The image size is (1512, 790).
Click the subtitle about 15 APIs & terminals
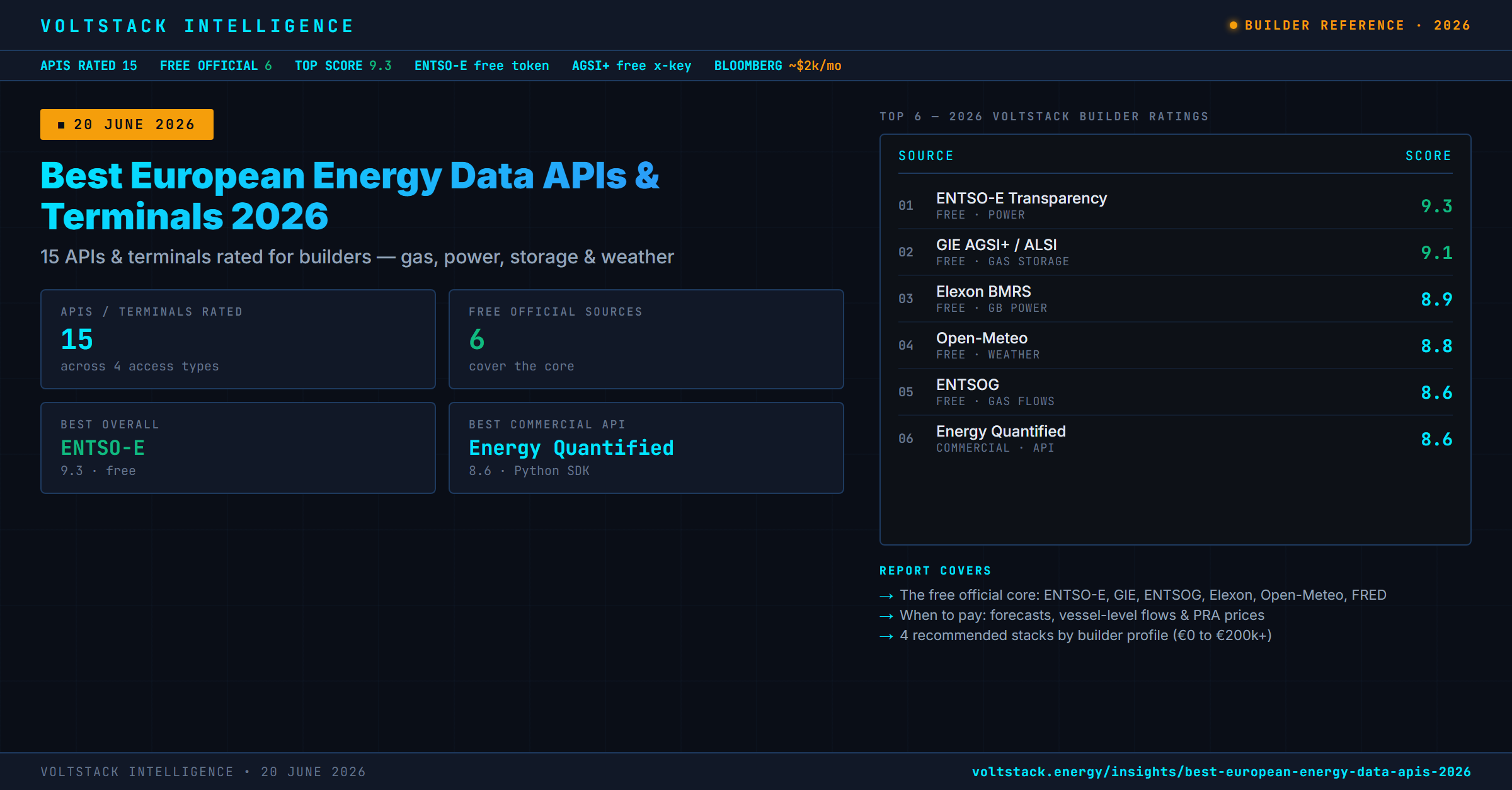click(x=357, y=256)
